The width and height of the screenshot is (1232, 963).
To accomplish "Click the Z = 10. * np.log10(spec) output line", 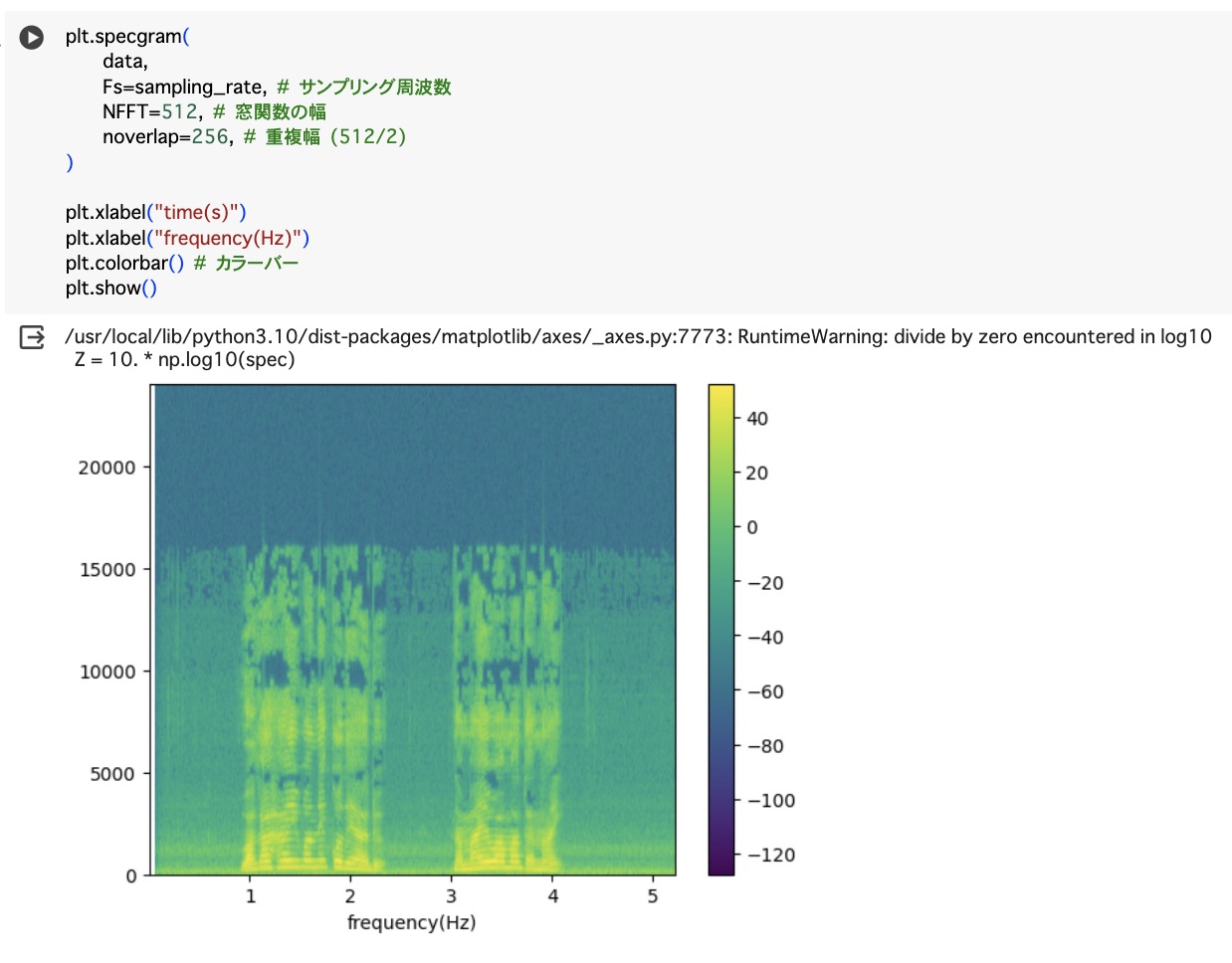I will click(185, 360).
